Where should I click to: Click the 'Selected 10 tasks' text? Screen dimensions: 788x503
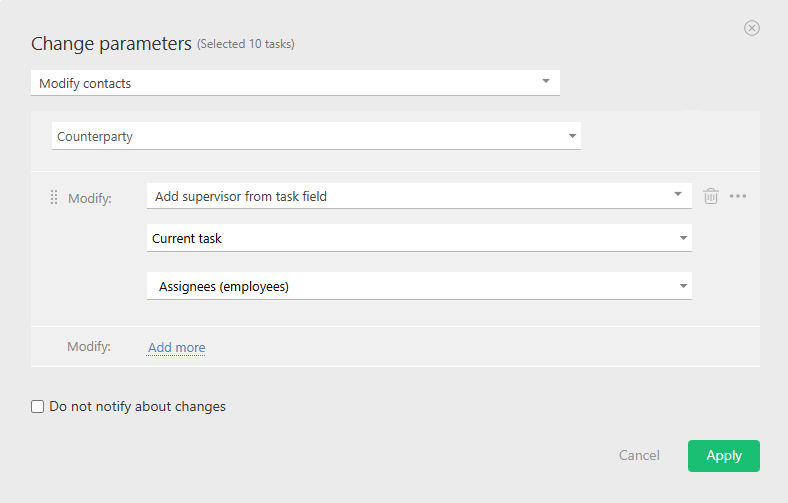pyautogui.click(x=245, y=44)
